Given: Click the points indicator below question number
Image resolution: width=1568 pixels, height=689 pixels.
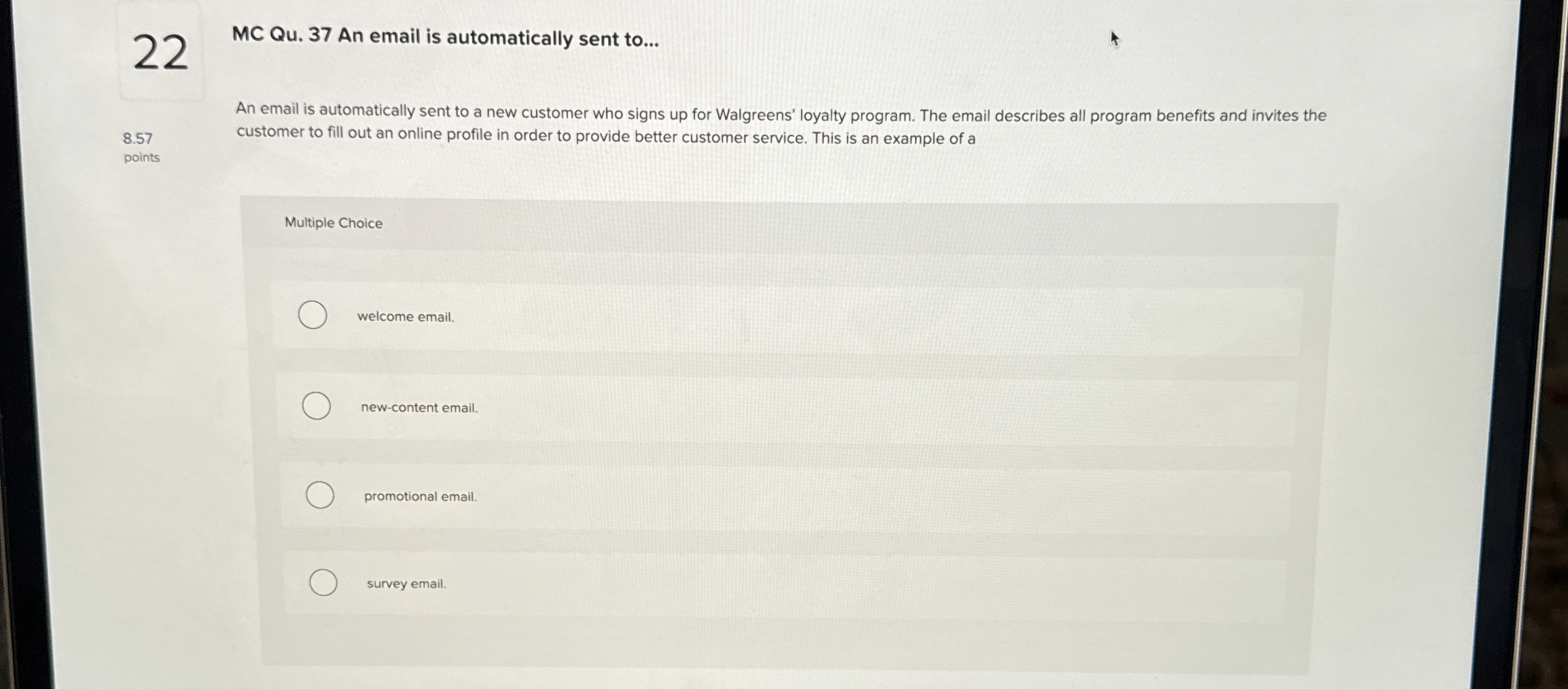Looking at the screenshot, I should pos(141,157).
